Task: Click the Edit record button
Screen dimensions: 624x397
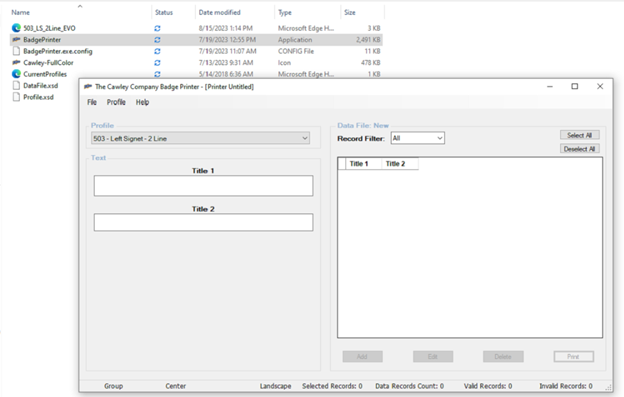Action: click(x=433, y=356)
